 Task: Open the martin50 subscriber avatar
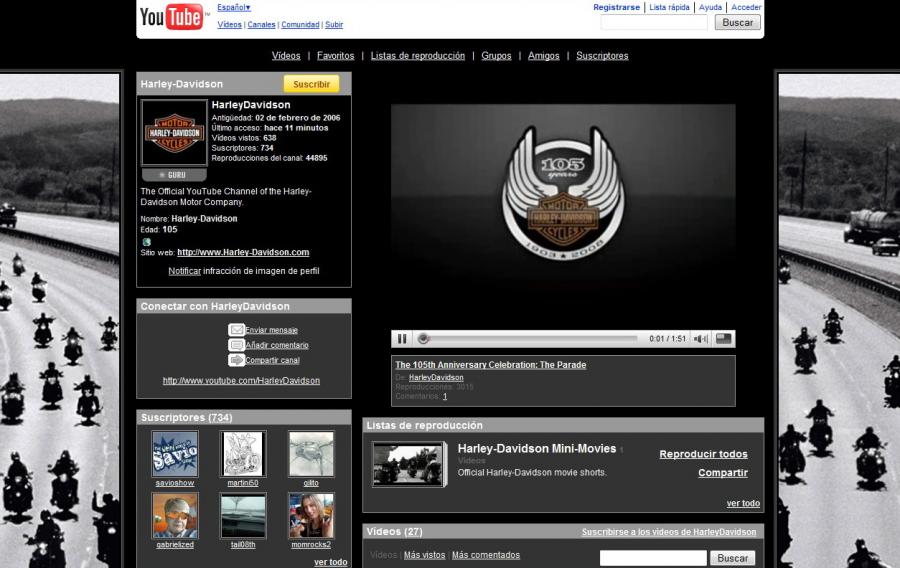pos(243,454)
